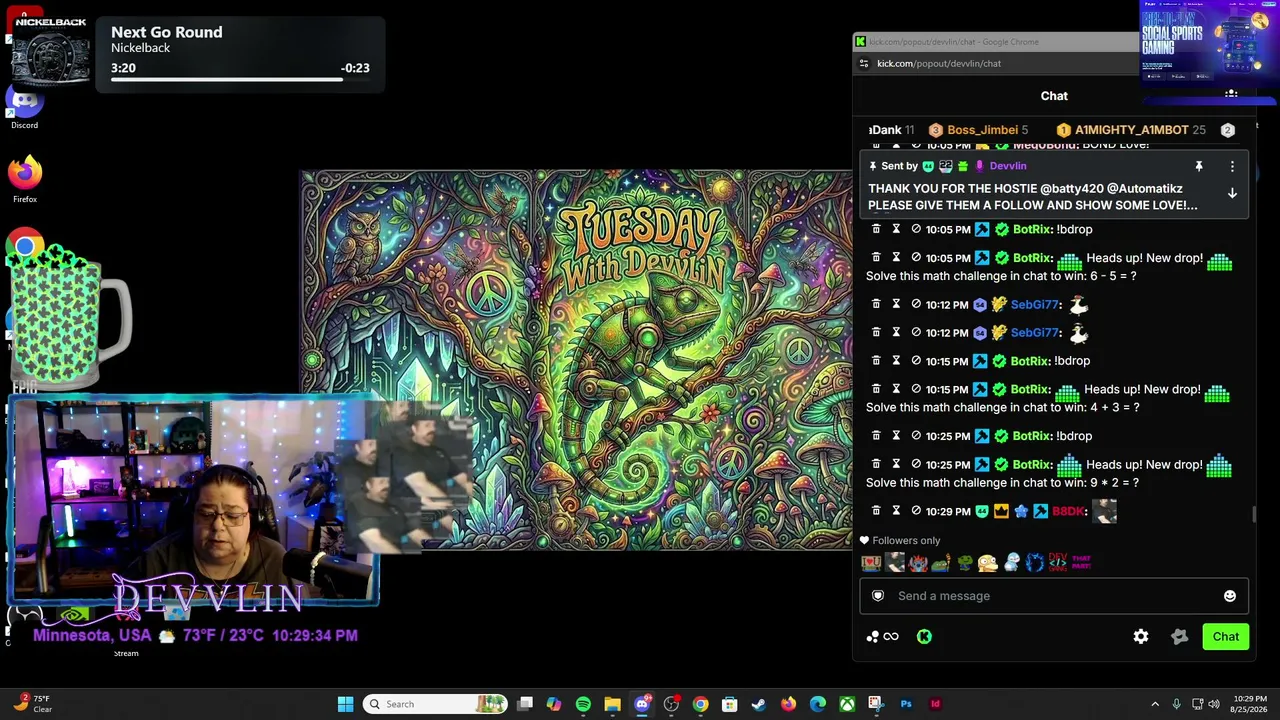Open B8DK user profile
This screenshot has width=1280, height=720.
tap(1068, 511)
